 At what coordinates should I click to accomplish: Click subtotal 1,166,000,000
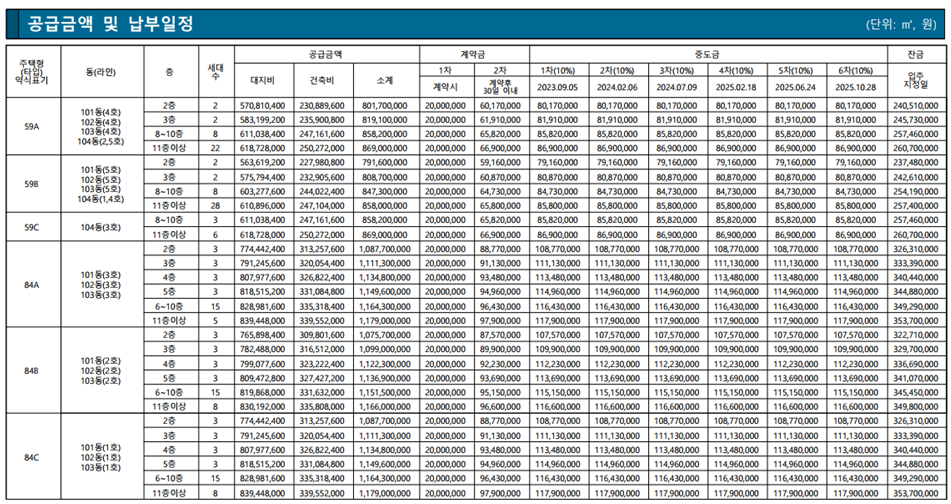pos(385,406)
